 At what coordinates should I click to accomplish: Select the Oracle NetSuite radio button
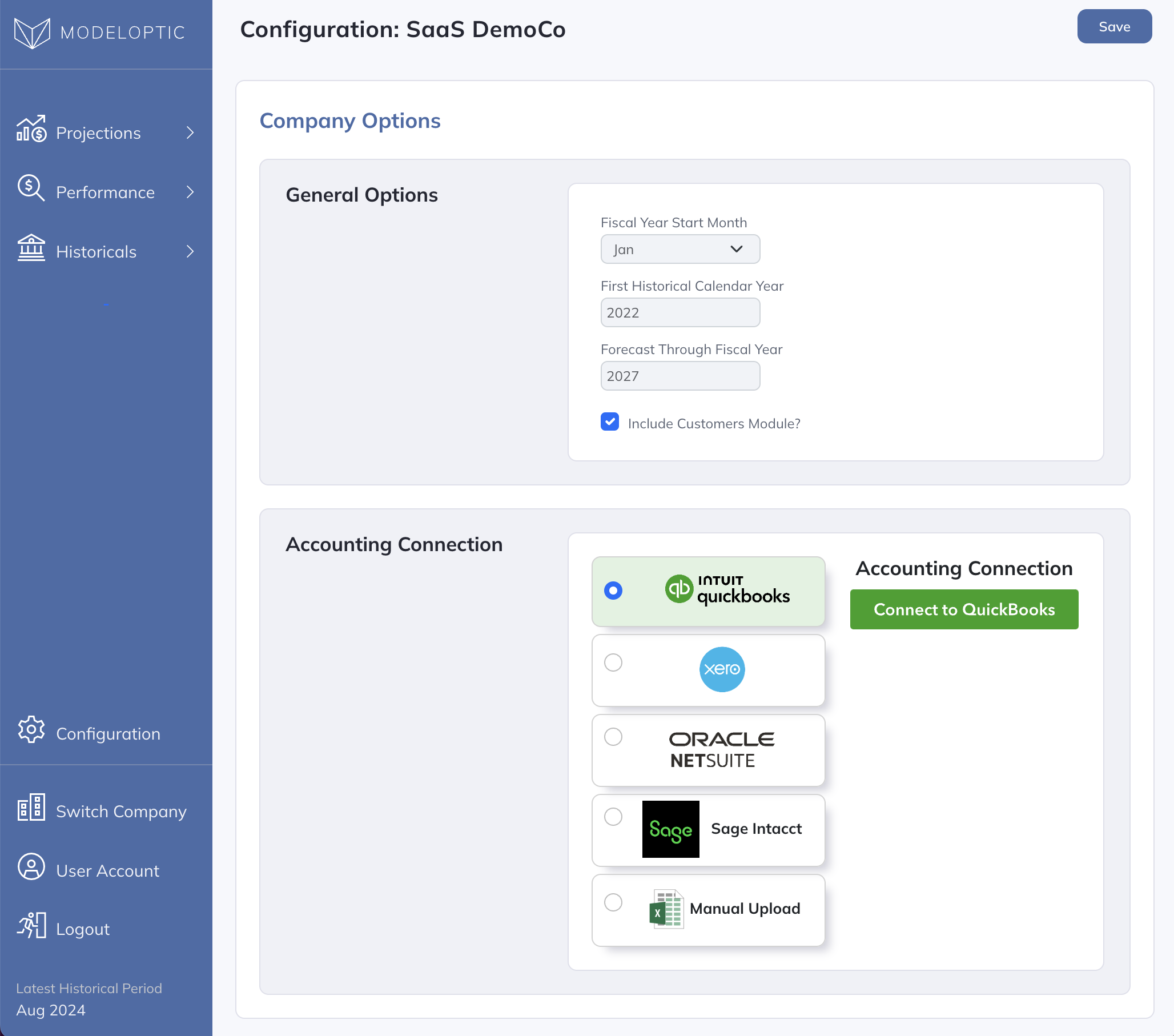[x=613, y=737]
